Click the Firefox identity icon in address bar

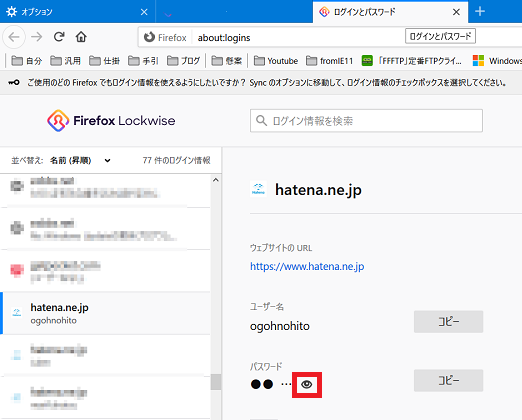(149, 37)
